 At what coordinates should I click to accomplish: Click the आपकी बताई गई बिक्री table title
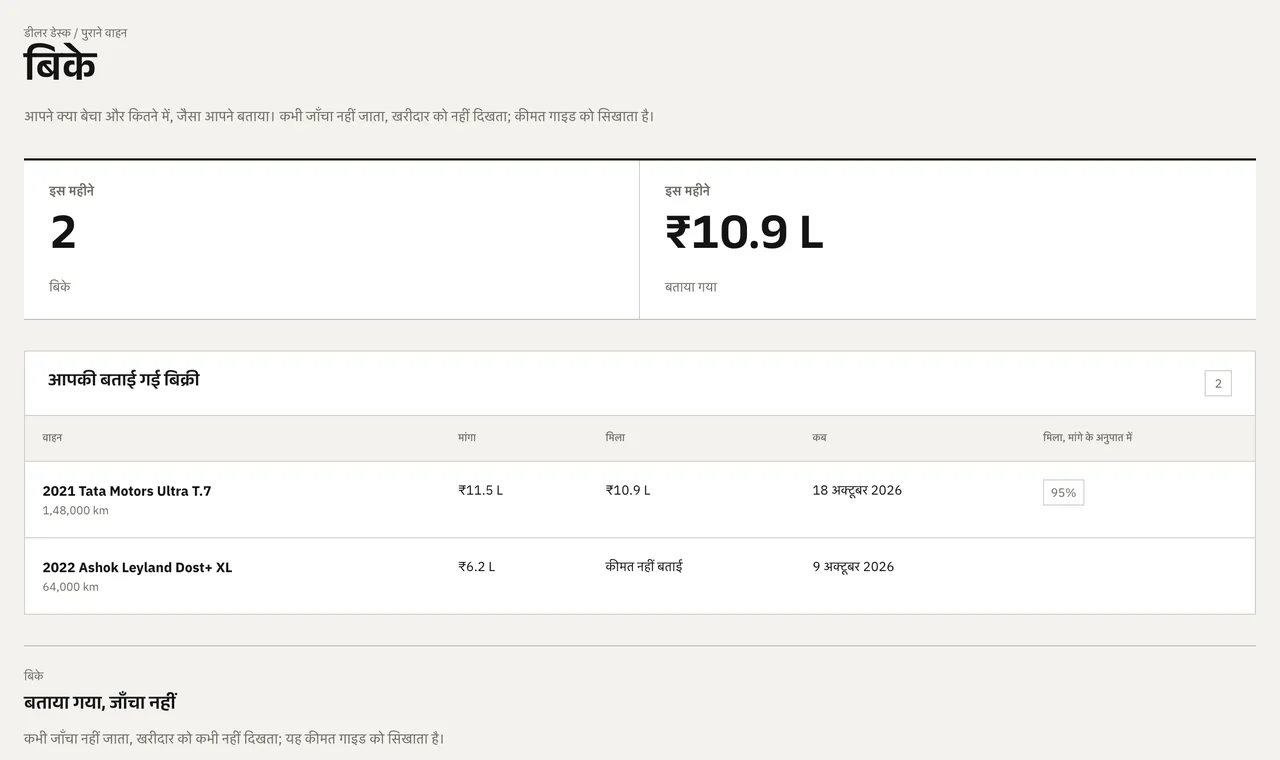coord(124,380)
